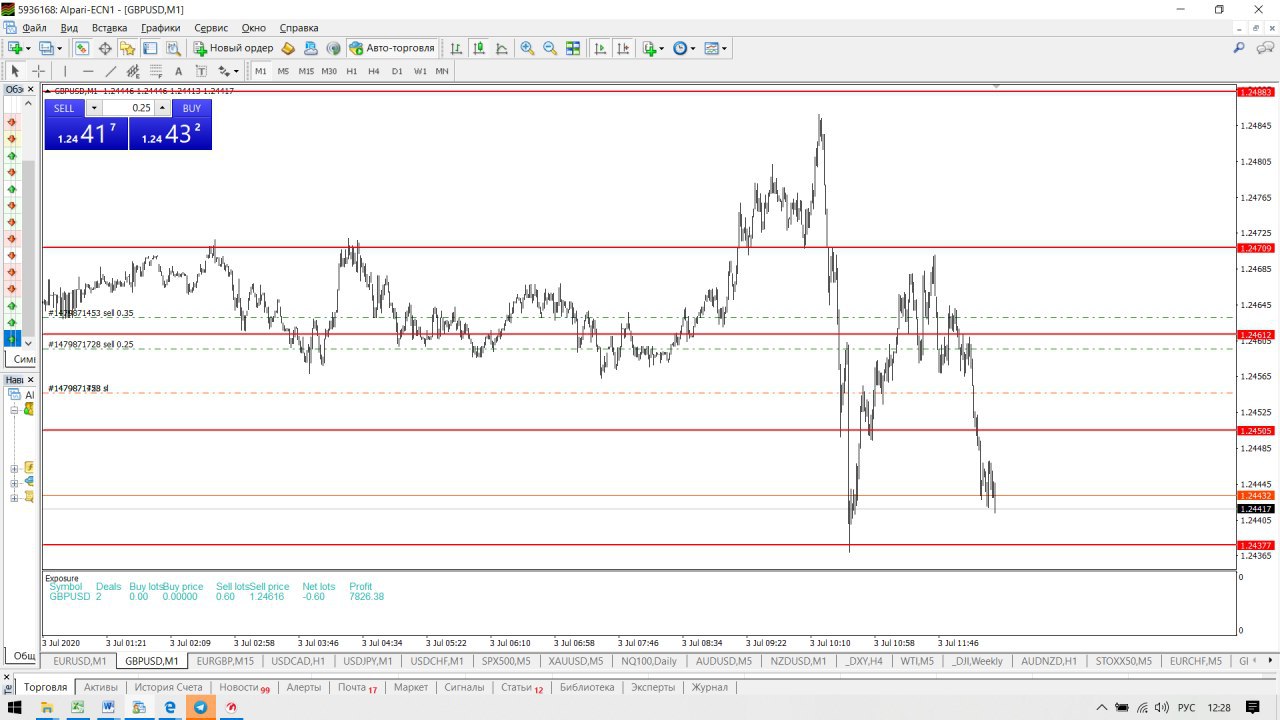Expand the periods dropdown arrow
The height and width of the screenshot is (720, 1280).
pyautogui.click(x=693, y=48)
